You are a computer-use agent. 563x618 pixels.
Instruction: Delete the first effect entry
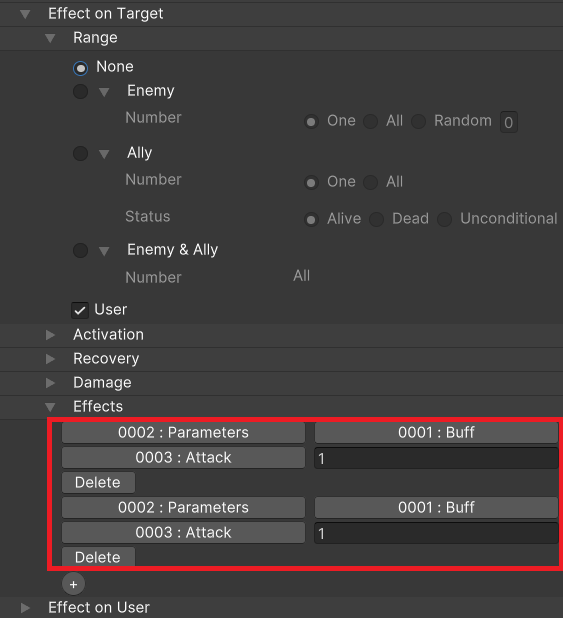[x=98, y=482]
